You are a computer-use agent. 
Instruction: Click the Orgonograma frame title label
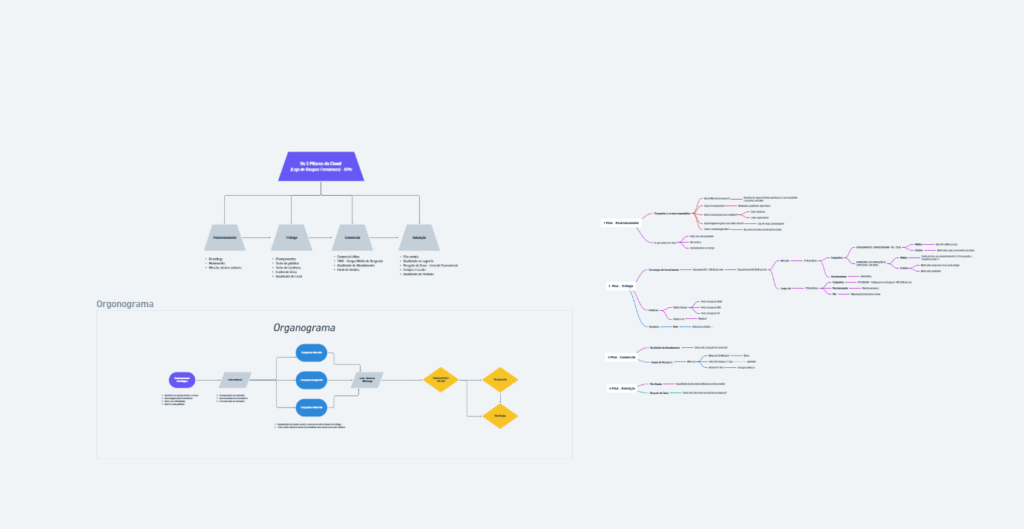pos(125,304)
